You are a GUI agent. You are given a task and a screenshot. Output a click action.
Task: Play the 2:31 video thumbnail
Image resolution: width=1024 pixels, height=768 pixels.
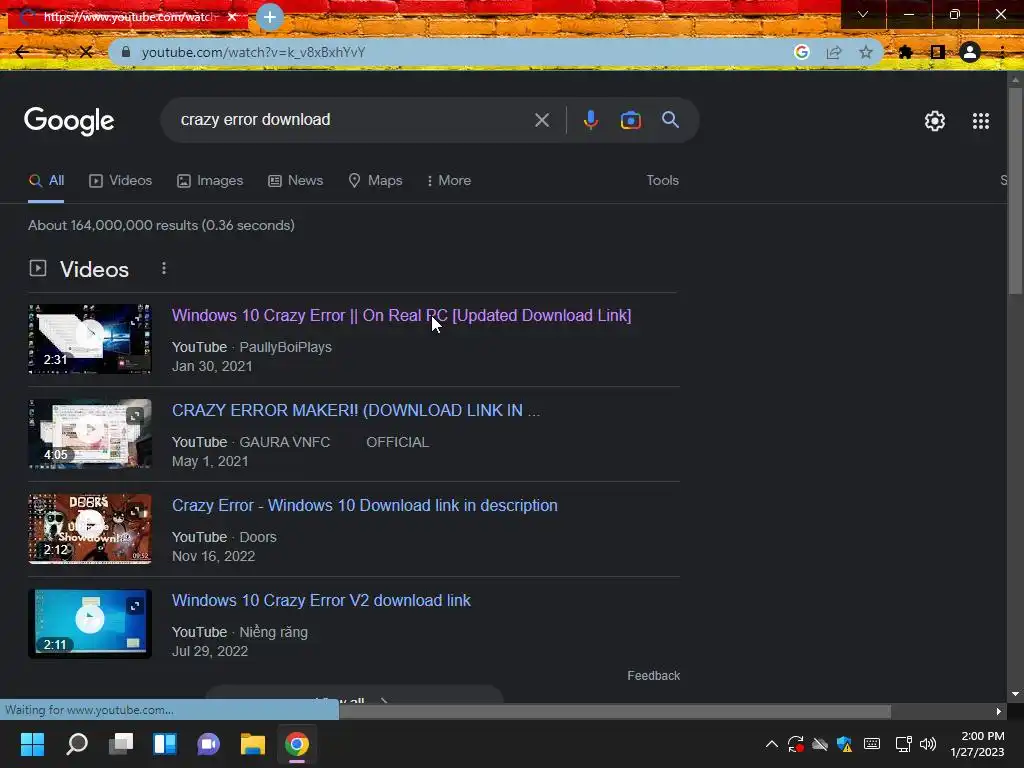click(x=90, y=339)
